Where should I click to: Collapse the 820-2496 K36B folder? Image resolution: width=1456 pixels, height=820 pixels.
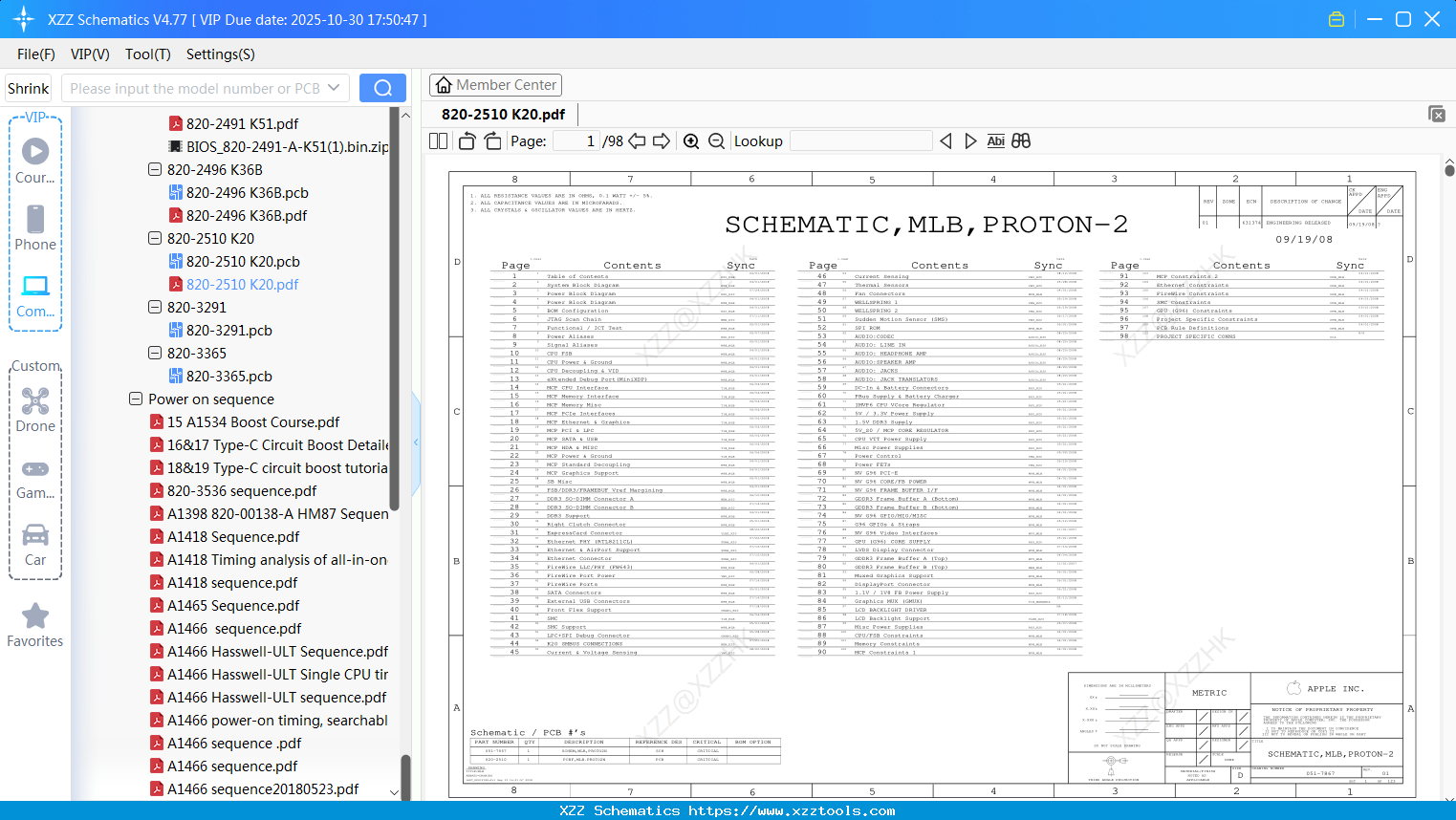pos(155,170)
